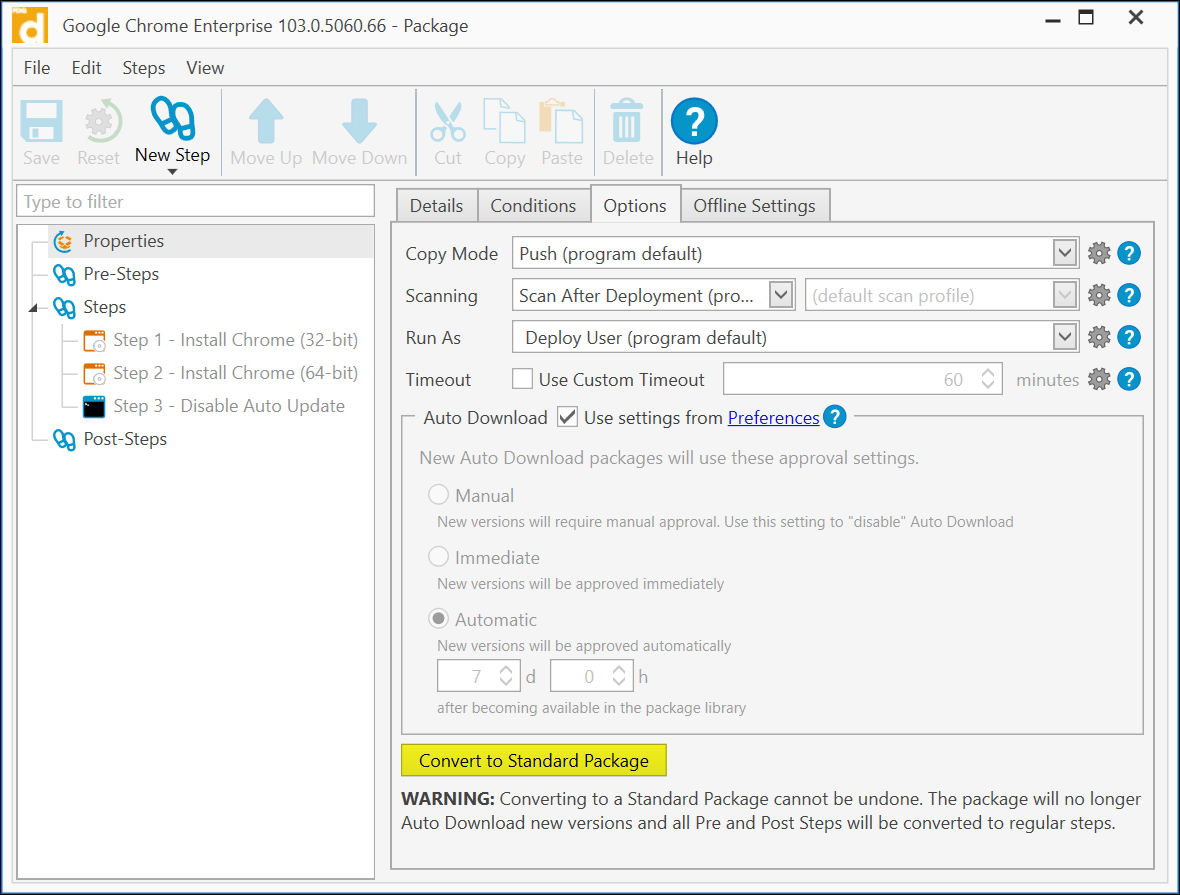Click Convert to Standard Package button
The width and height of the screenshot is (1180, 895).
[x=534, y=761]
